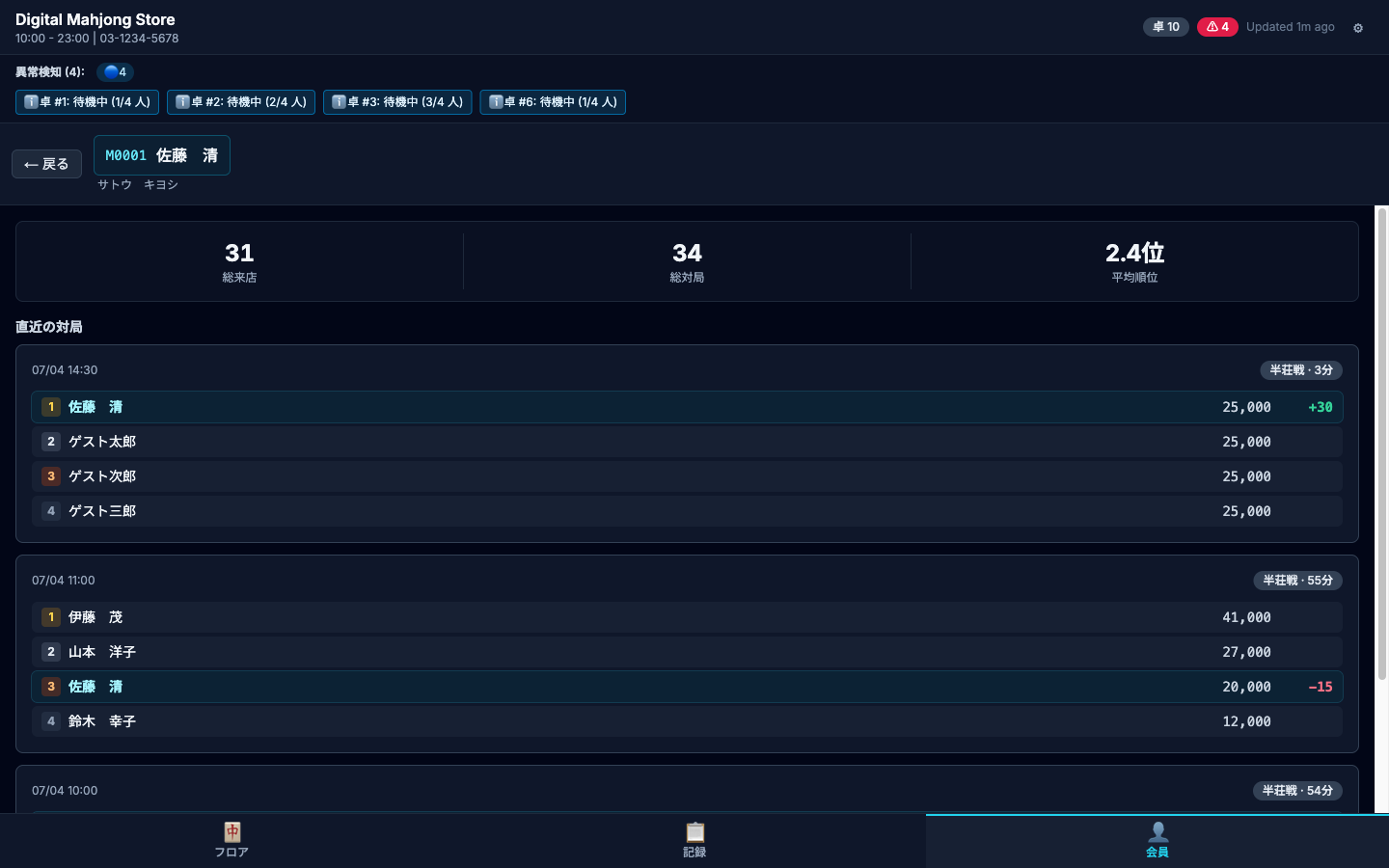The image size is (1389, 868).
Task: Open the settings gear icon
Action: (x=1358, y=28)
